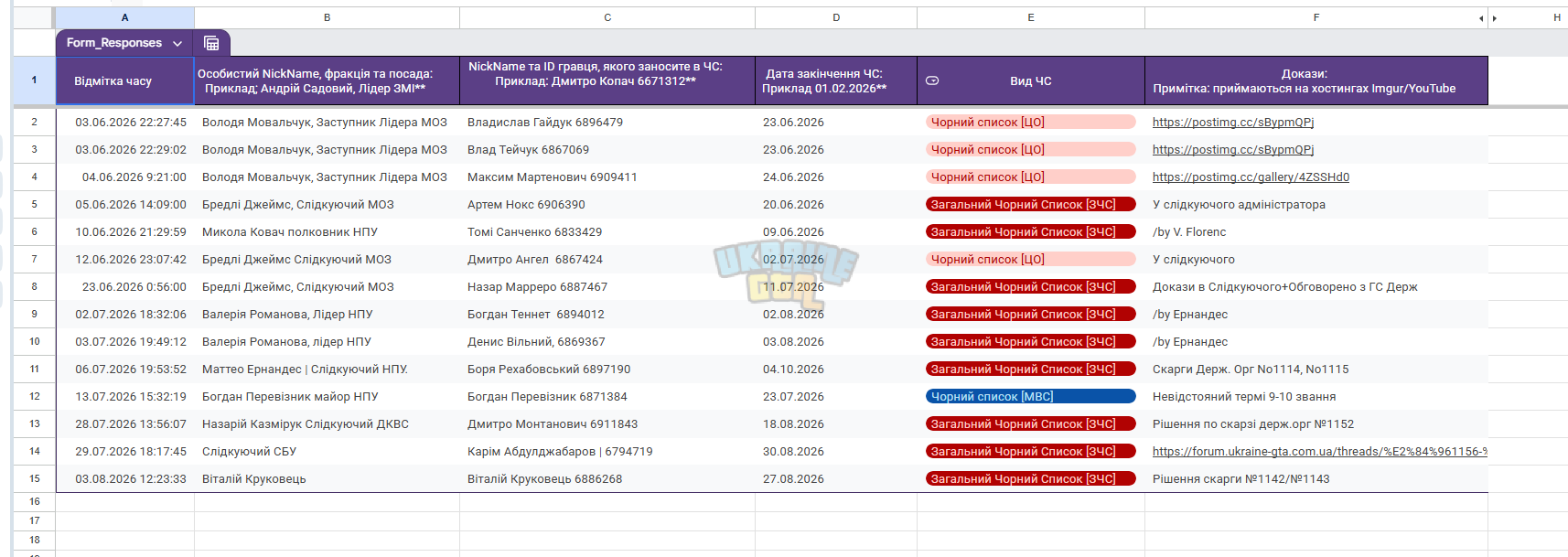Screen dimensions: 1568x557
Task: Select the cell containing Артем Нокс 6906390
Action: (x=607, y=204)
